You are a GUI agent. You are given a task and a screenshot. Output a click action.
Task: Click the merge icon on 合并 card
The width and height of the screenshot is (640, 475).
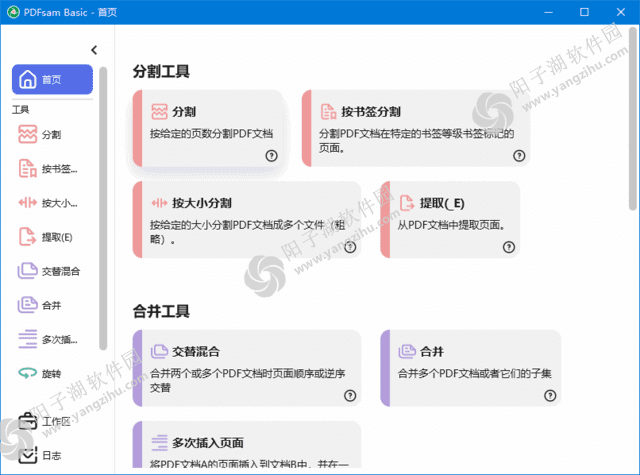407,351
